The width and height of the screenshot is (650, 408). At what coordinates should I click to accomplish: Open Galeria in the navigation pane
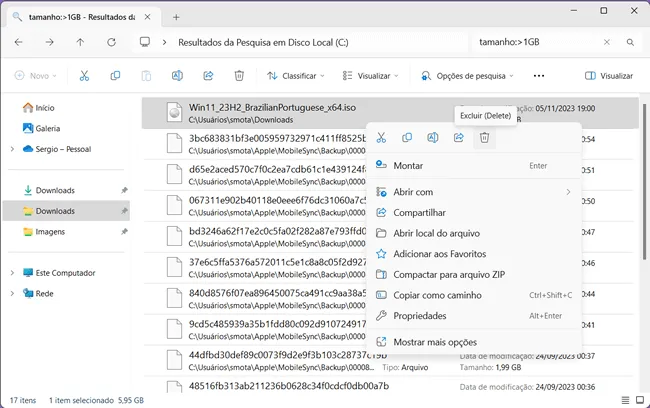click(x=47, y=128)
